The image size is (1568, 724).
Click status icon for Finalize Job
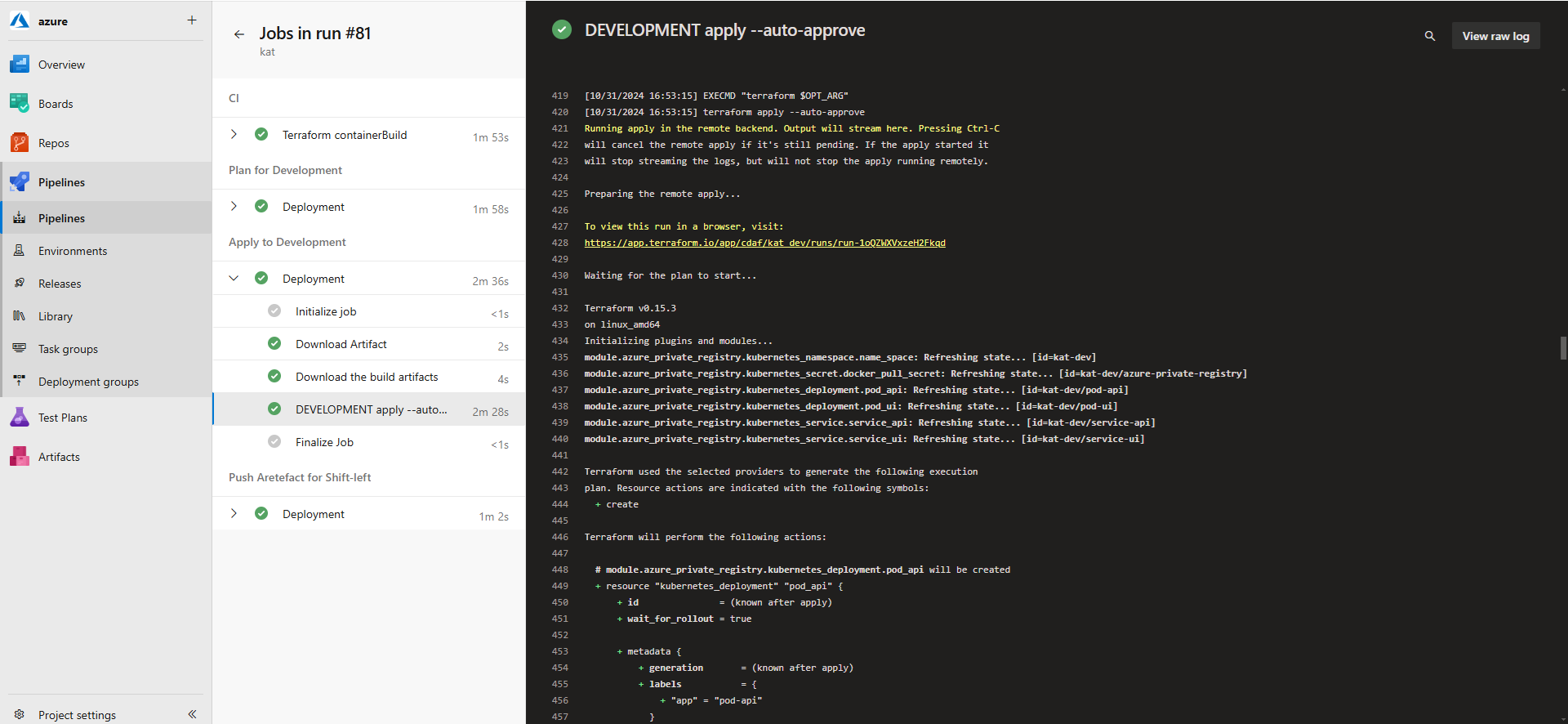274,441
